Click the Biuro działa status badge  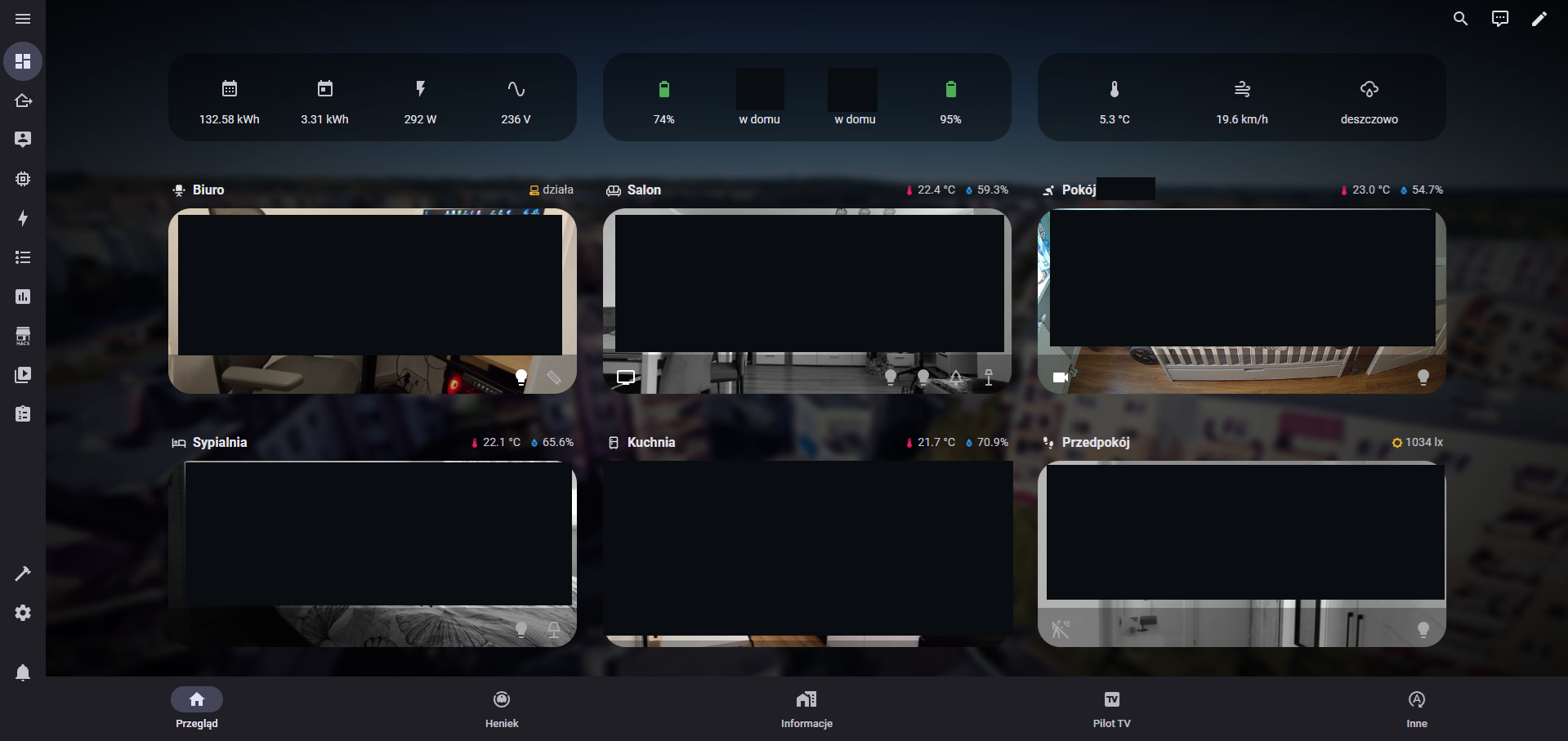(x=552, y=190)
